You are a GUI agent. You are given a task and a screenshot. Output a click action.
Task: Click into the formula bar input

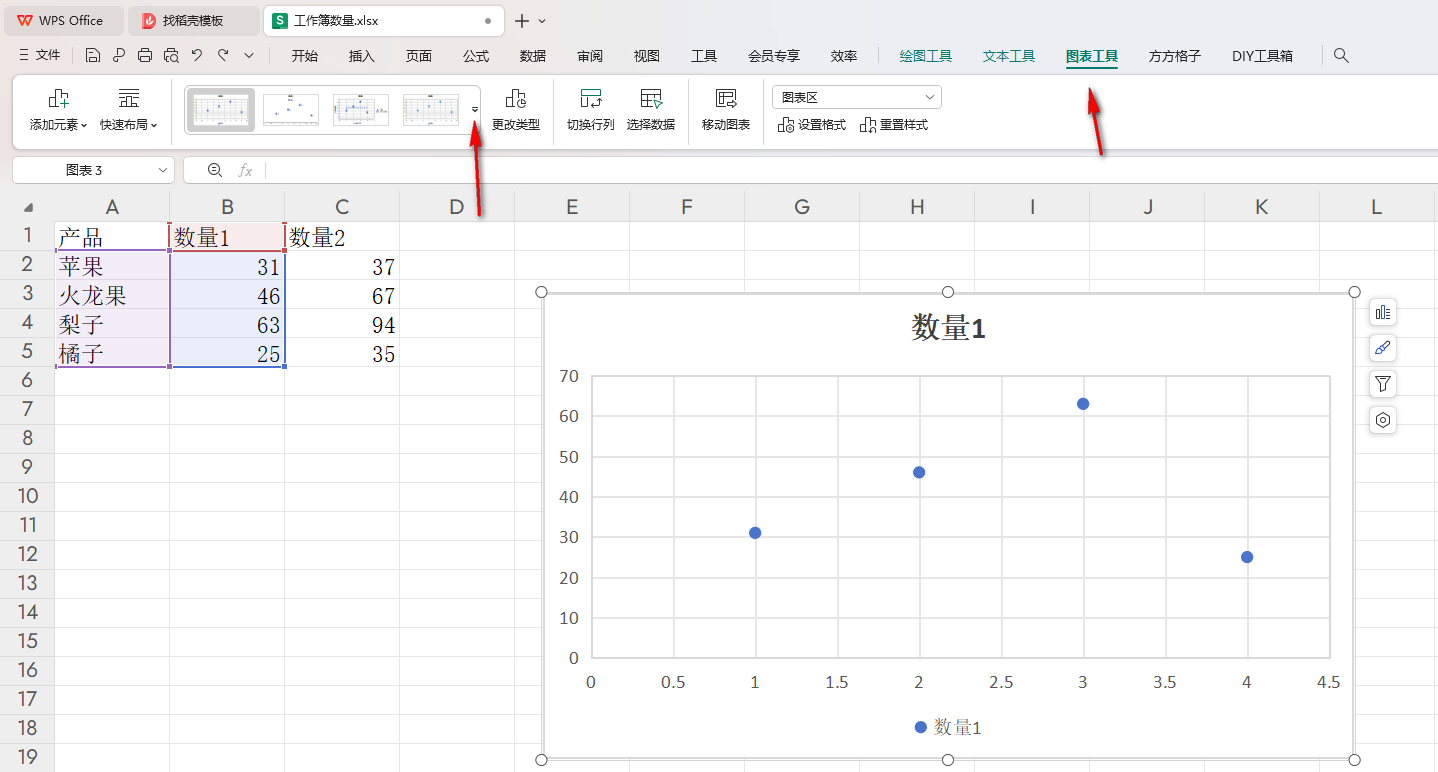(850, 170)
